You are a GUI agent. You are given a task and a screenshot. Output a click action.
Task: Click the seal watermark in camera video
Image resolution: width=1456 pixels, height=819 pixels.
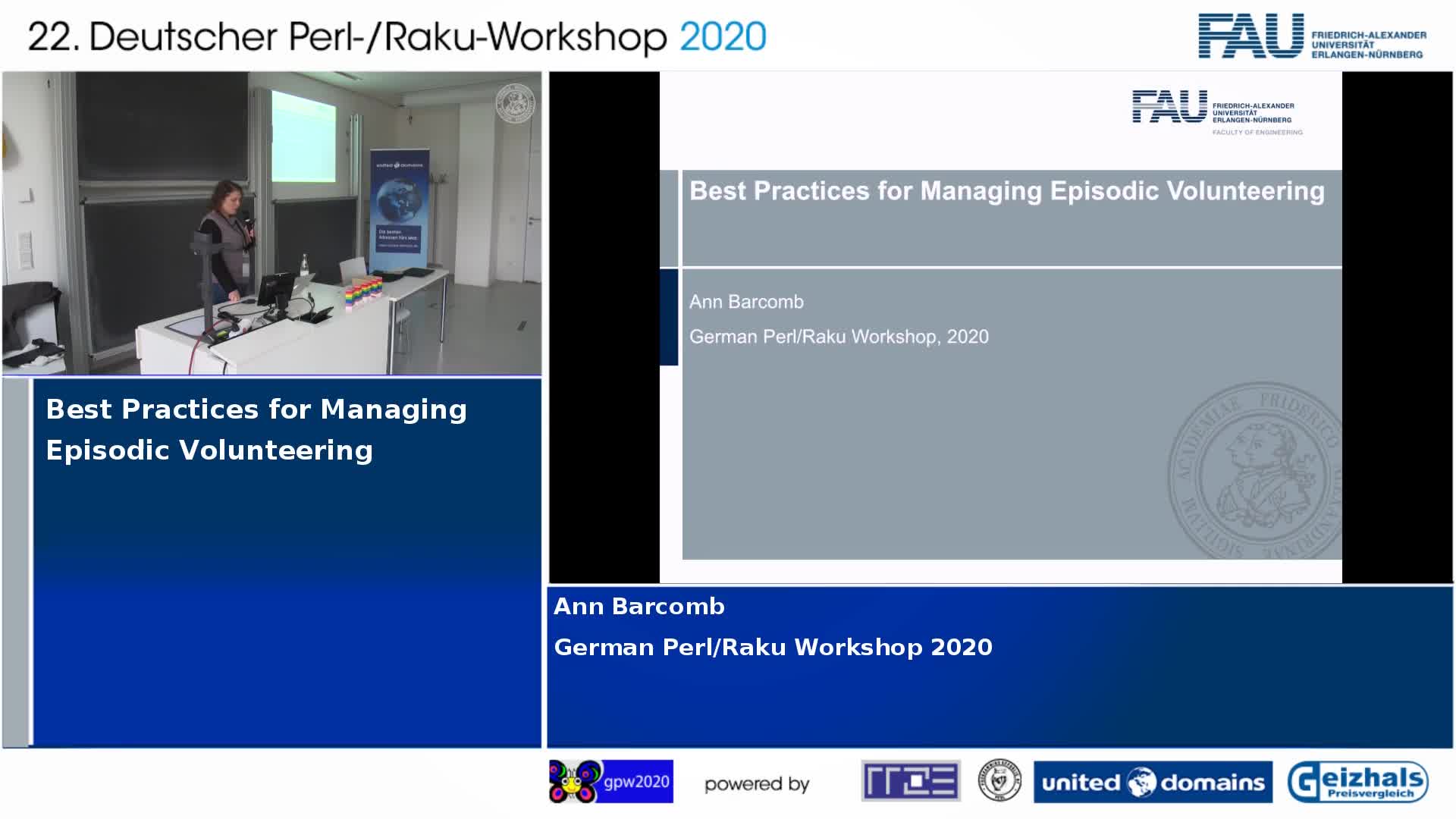[x=516, y=103]
